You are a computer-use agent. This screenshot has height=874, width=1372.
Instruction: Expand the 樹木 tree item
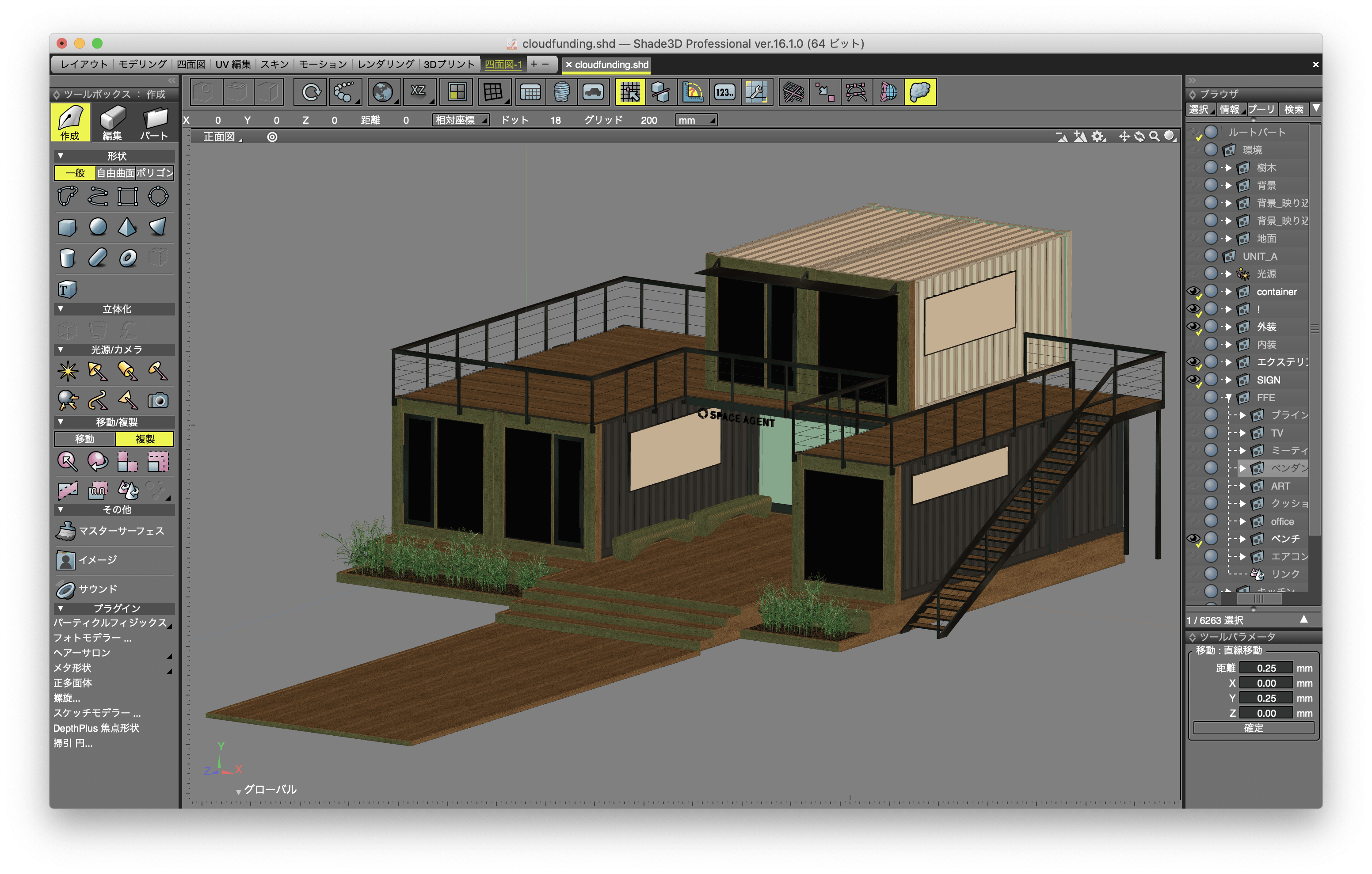(x=1229, y=167)
